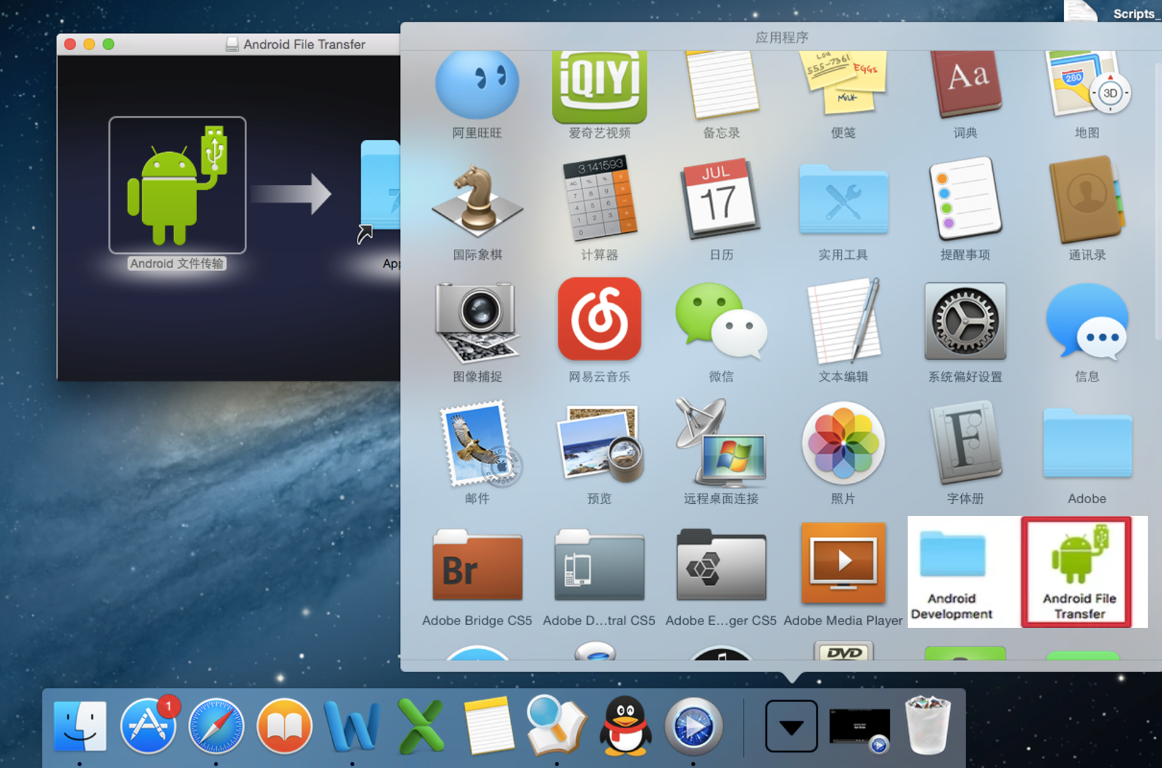Open the iQIYI video app
The height and width of the screenshot is (768, 1162).
click(599, 83)
